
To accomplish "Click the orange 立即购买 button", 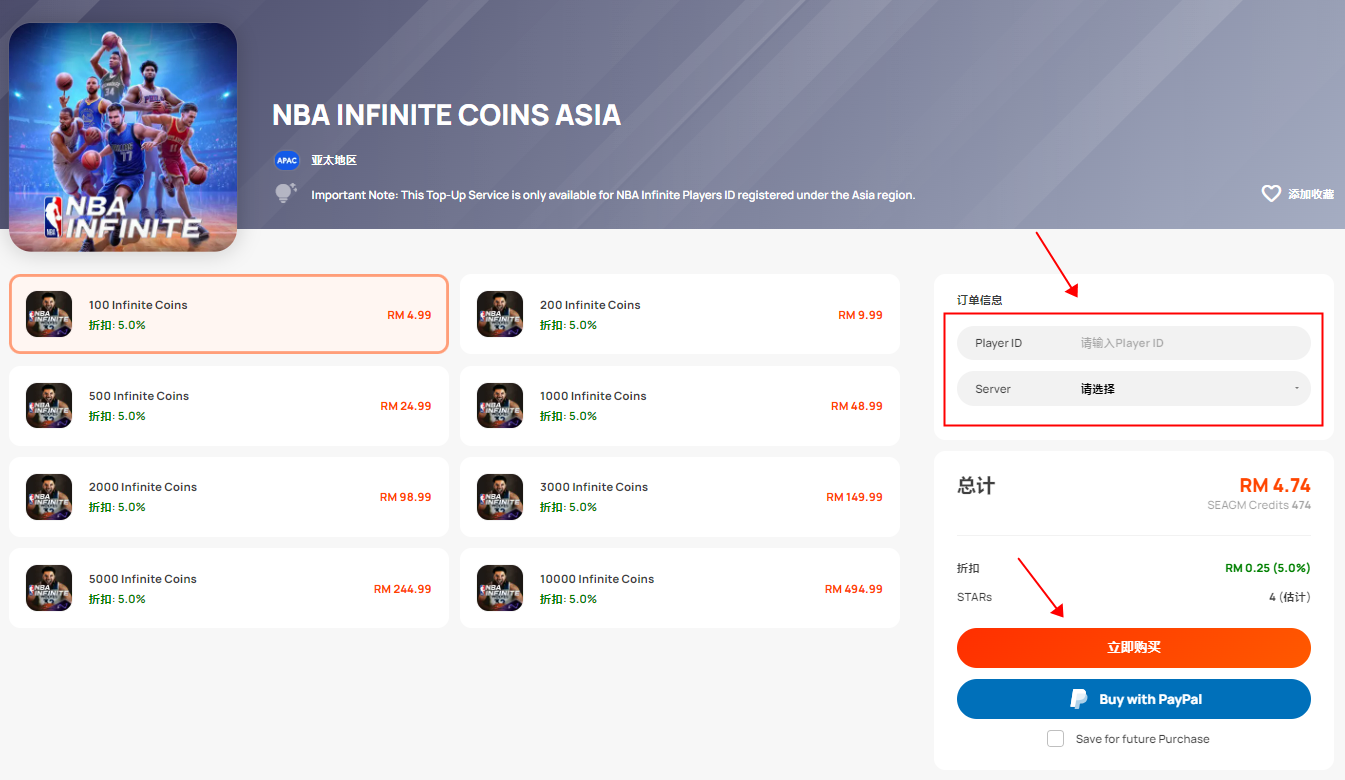I will pos(1133,648).
